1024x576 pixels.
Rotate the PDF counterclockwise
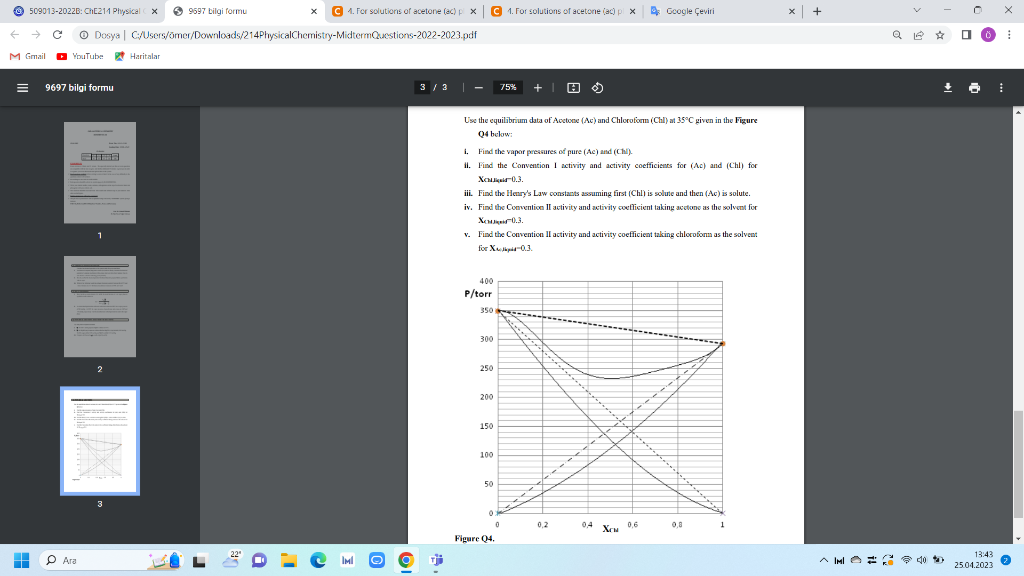(598, 88)
